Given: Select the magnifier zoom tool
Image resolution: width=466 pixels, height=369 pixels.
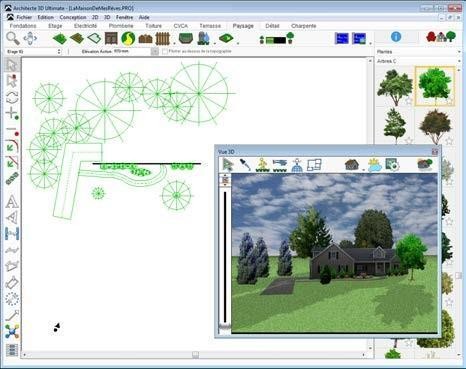Looking at the screenshot, I should [13, 39].
